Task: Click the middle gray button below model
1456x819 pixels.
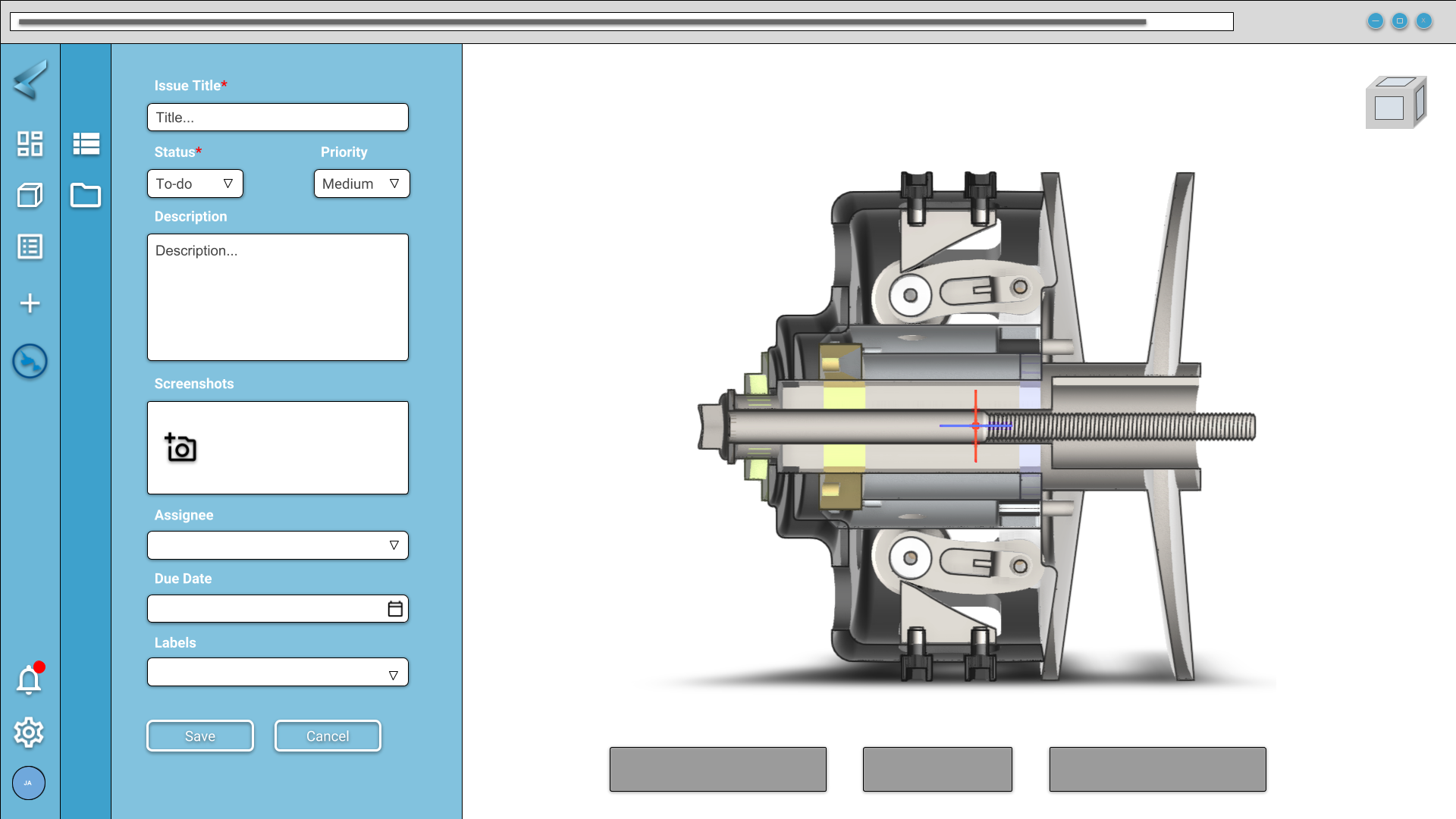Action: pyautogui.click(x=937, y=770)
